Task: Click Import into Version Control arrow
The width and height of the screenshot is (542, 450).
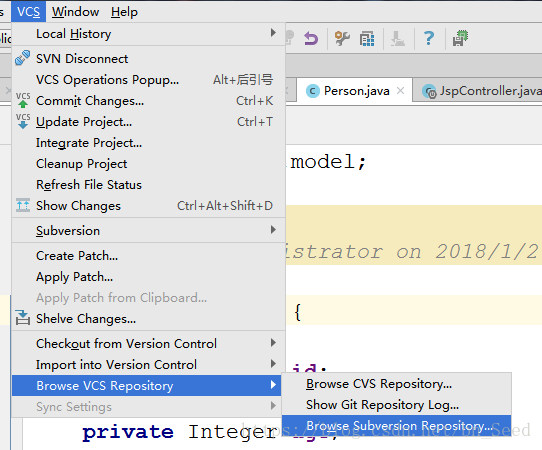Action: [x=273, y=364]
